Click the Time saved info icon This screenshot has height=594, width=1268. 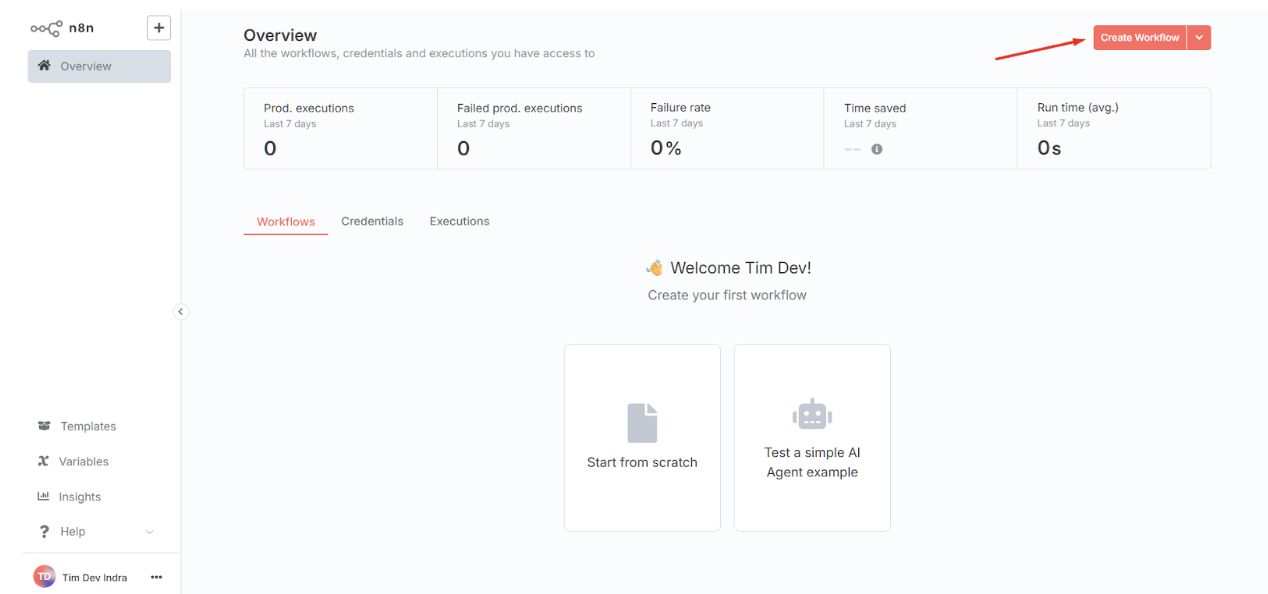[877, 149]
